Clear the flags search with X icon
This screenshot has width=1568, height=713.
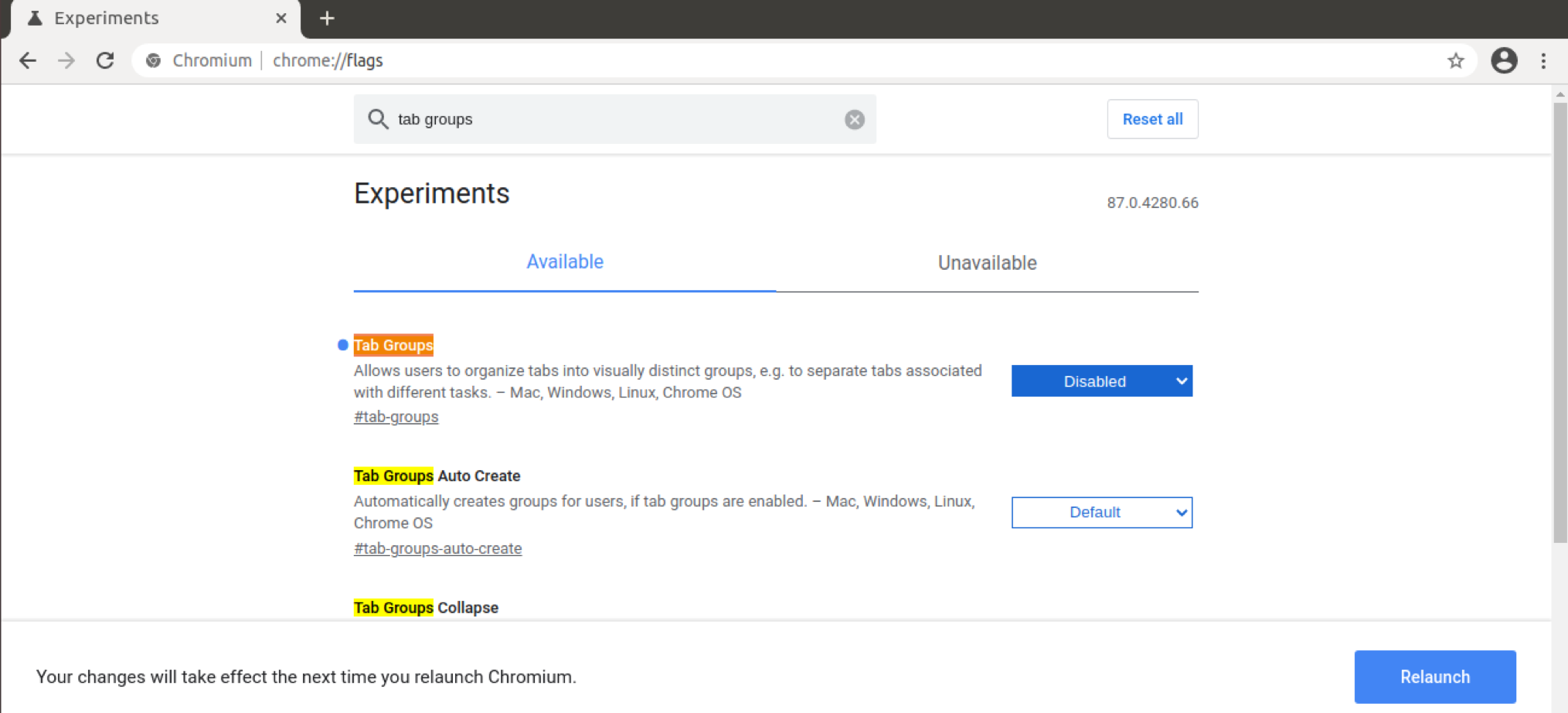(x=854, y=119)
